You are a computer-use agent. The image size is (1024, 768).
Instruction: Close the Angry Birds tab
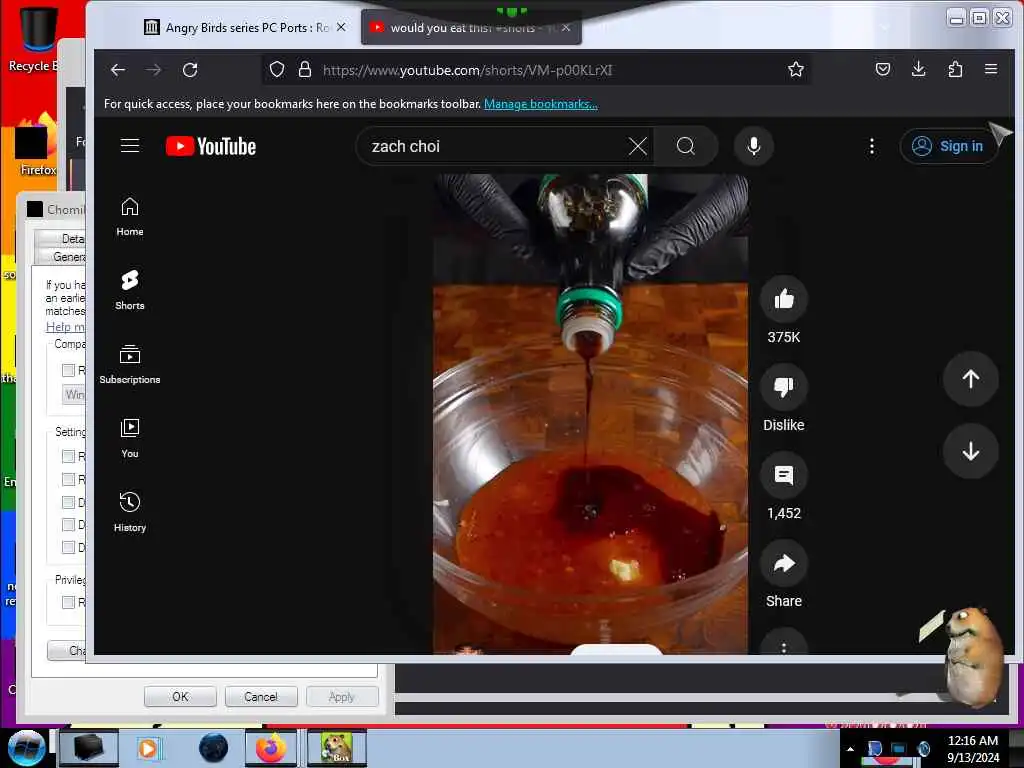[x=341, y=27]
